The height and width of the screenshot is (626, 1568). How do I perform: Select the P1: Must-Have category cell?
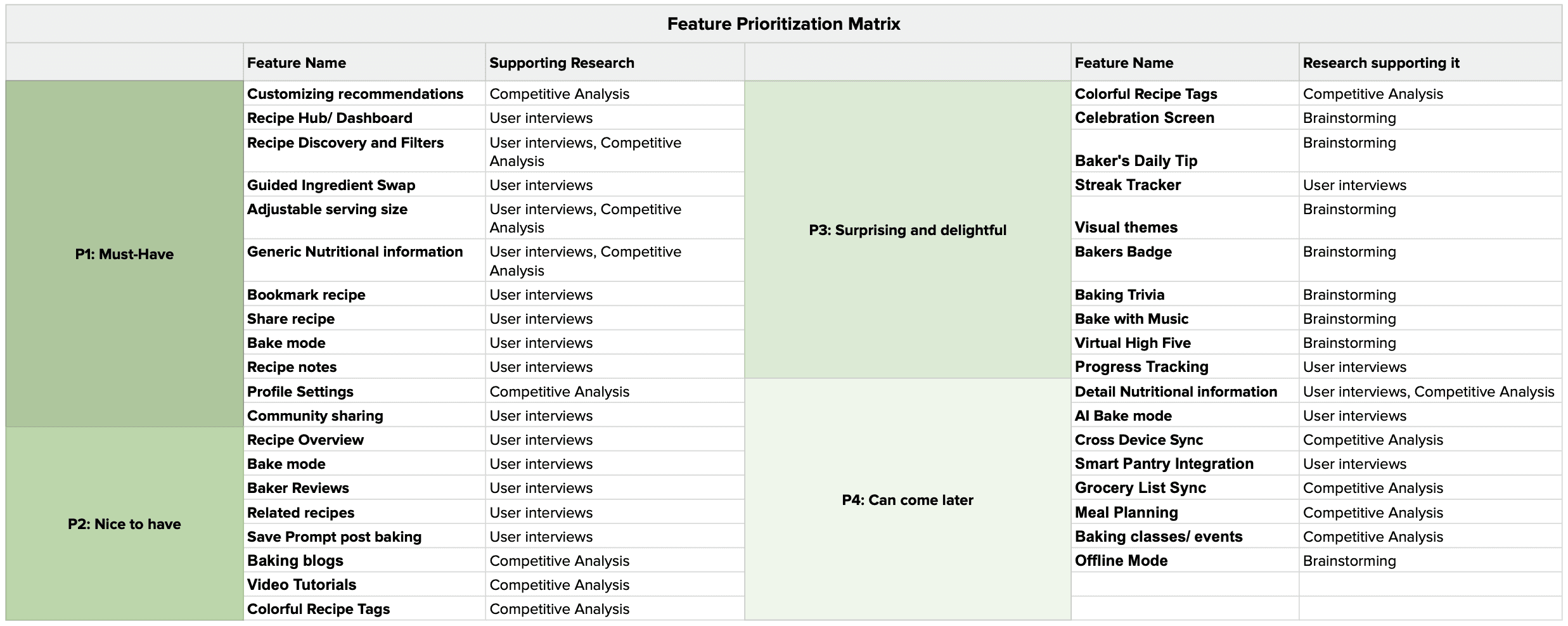click(124, 254)
